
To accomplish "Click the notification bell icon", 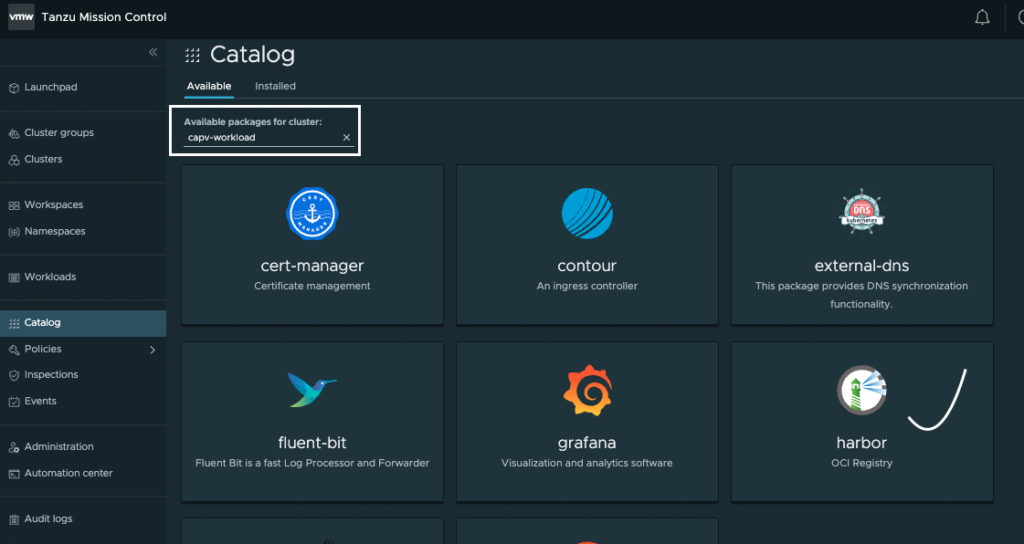I will coord(982,18).
